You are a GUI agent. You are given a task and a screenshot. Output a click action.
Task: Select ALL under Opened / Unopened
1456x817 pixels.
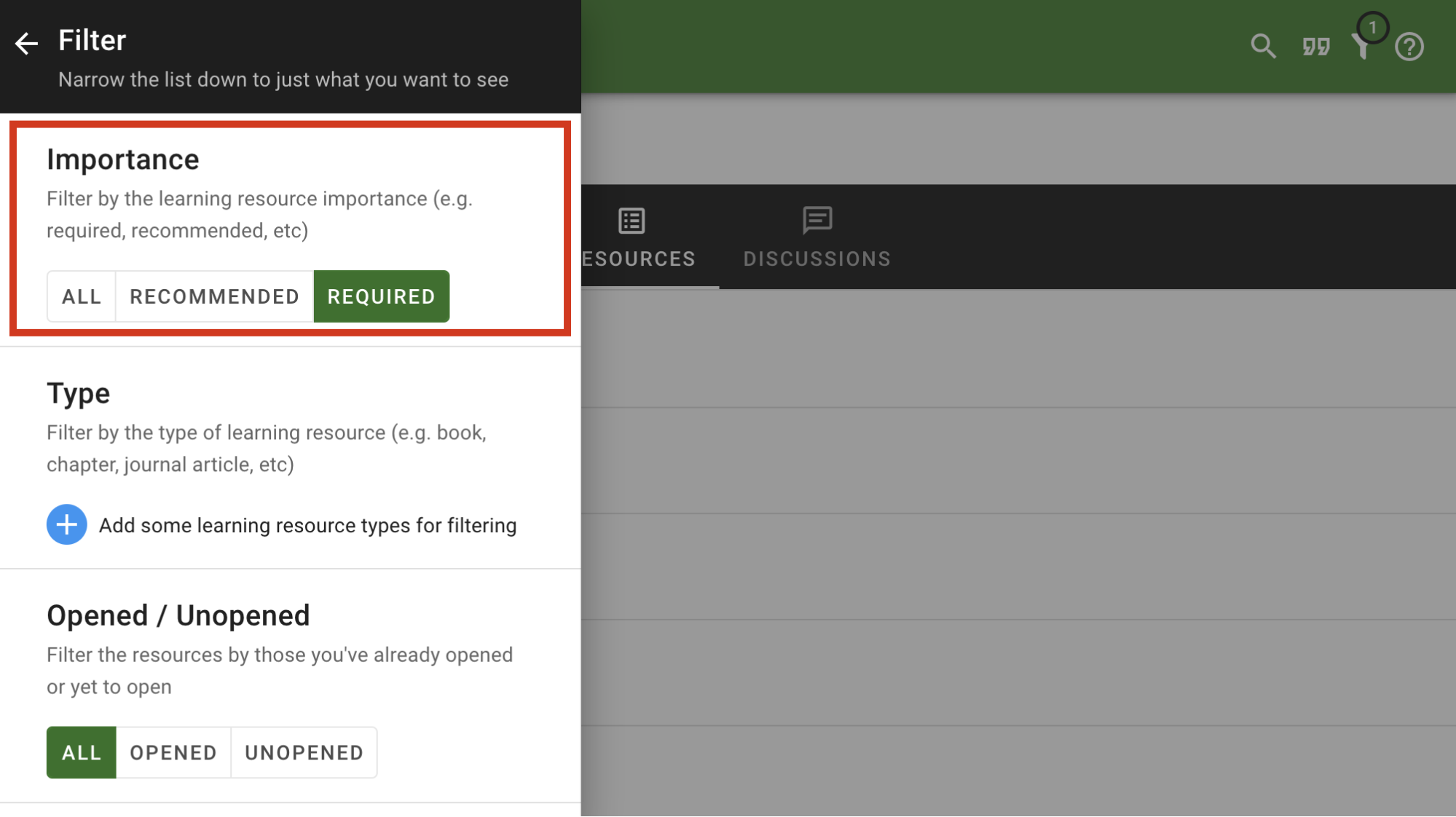(81, 752)
